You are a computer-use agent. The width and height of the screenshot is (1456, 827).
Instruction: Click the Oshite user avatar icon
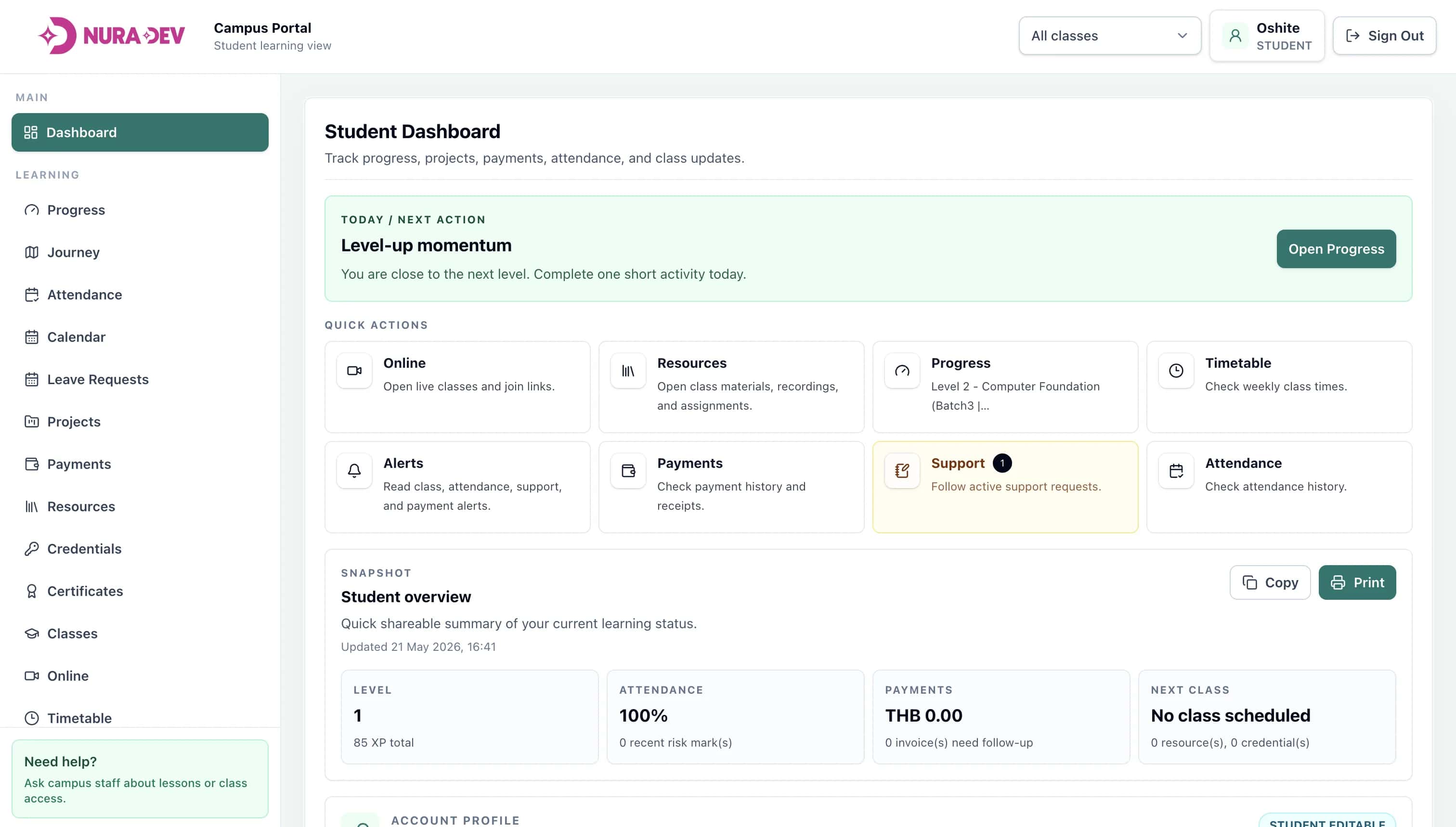1235,36
